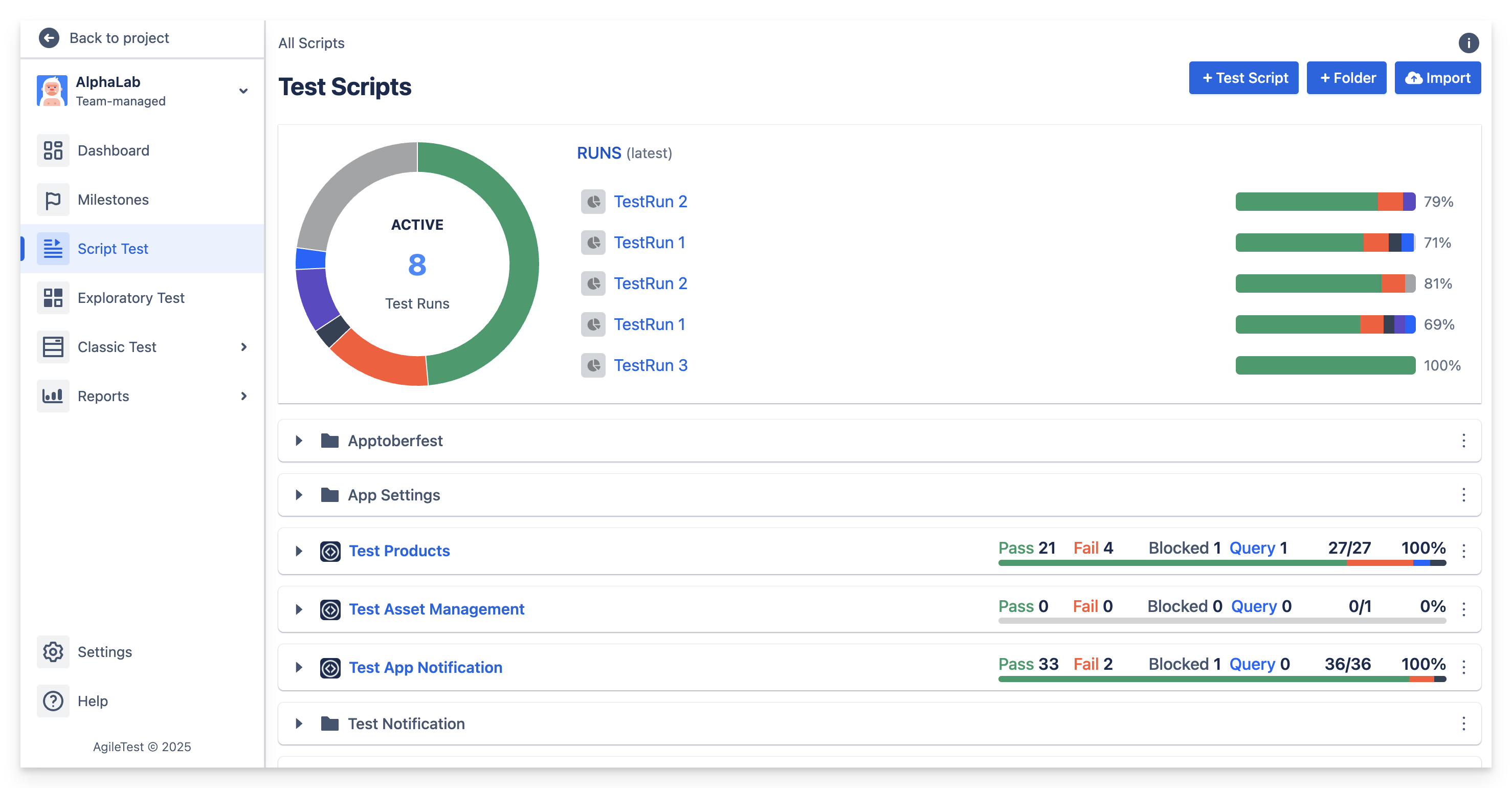Click the Test Products script icon
This screenshot has width=1512, height=788.
coord(330,551)
